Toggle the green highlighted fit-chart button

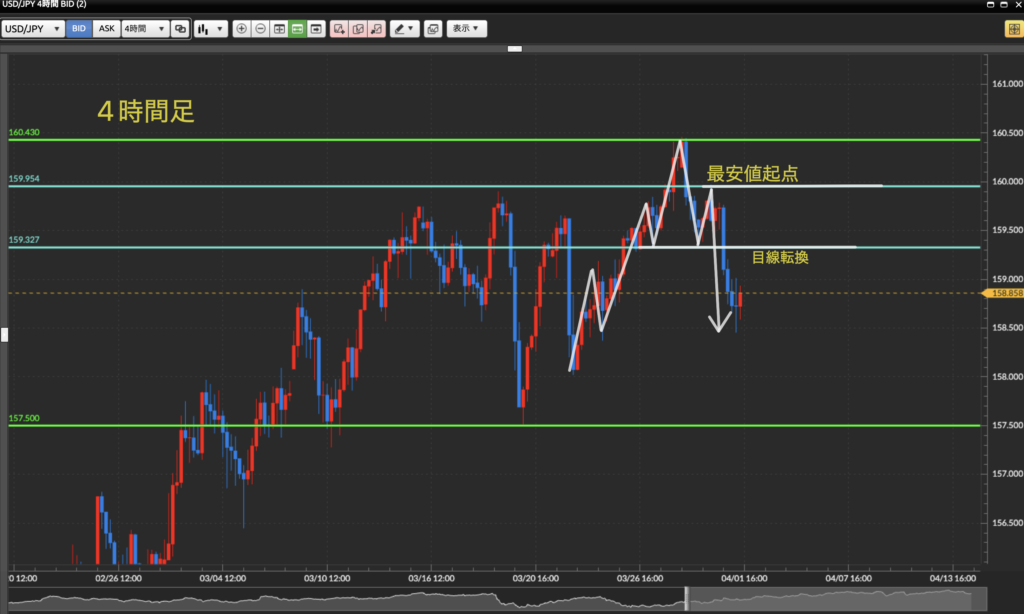pyautogui.click(x=297, y=29)
